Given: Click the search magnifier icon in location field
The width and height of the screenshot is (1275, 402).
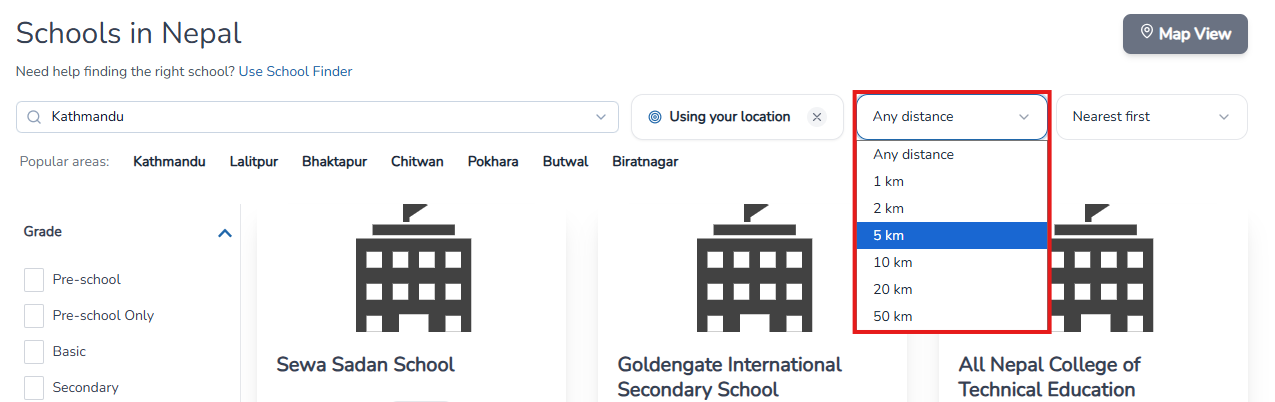Looking at the screenshot, I should coord(33,117).
